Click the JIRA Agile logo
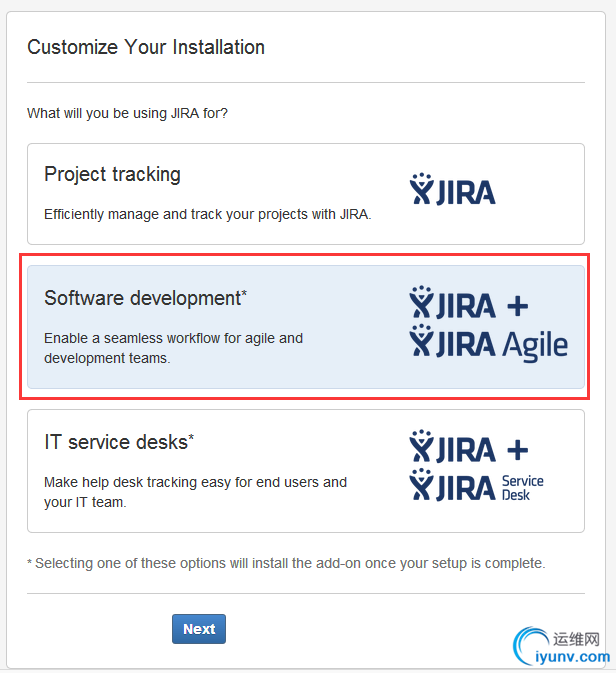The width and height of the screenshot is (616, 673). pos(488,342)
